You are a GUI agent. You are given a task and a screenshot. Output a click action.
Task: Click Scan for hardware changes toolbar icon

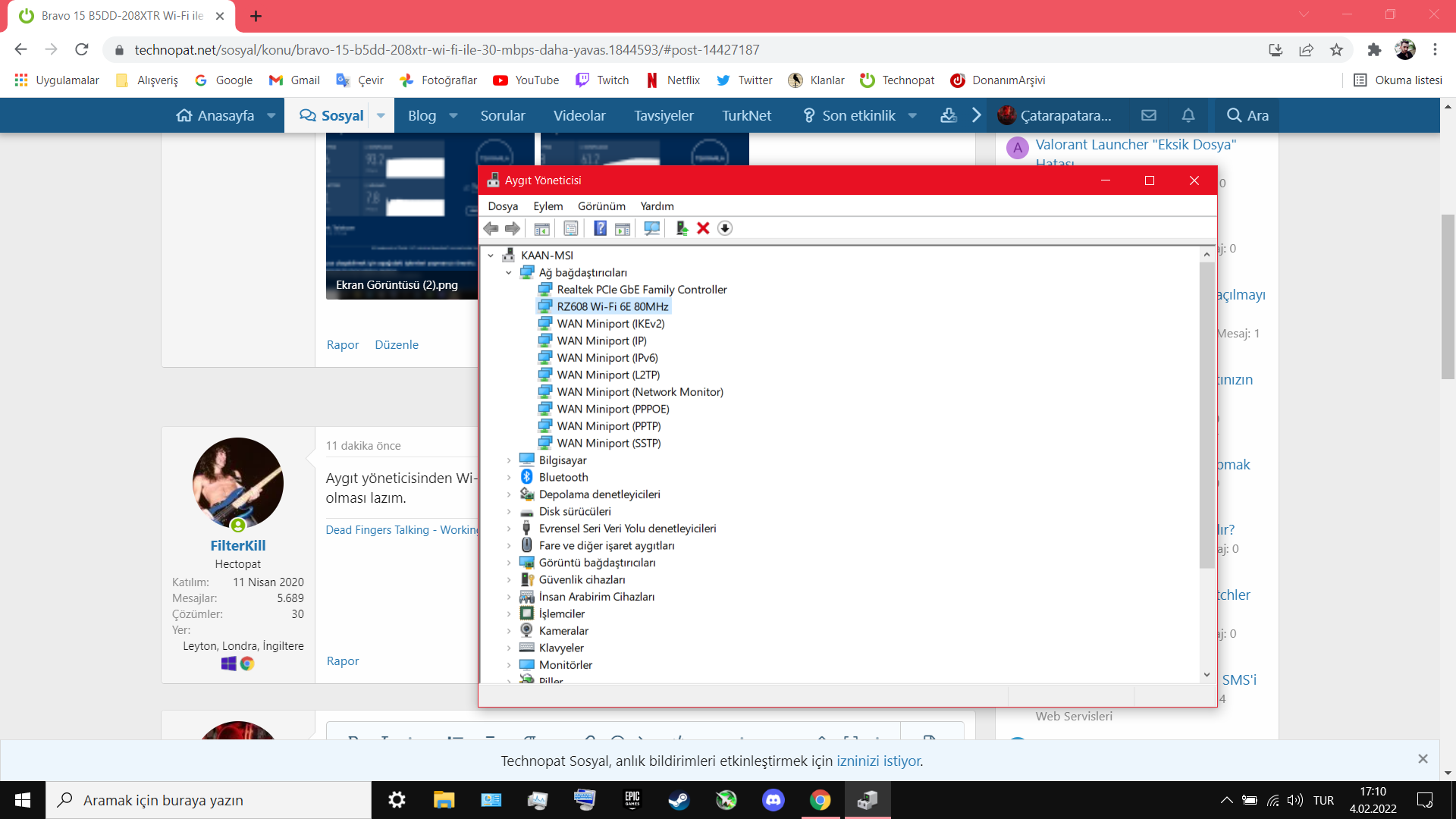coord(651,228)
